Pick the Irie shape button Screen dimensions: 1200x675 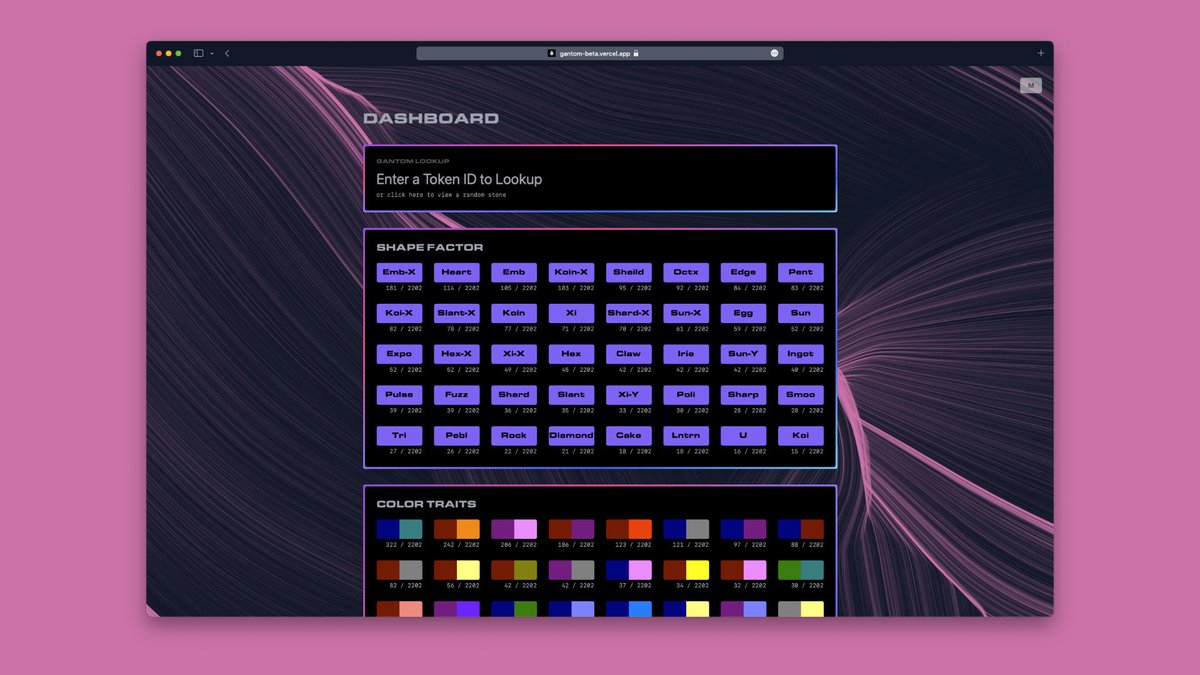[686, 354]
